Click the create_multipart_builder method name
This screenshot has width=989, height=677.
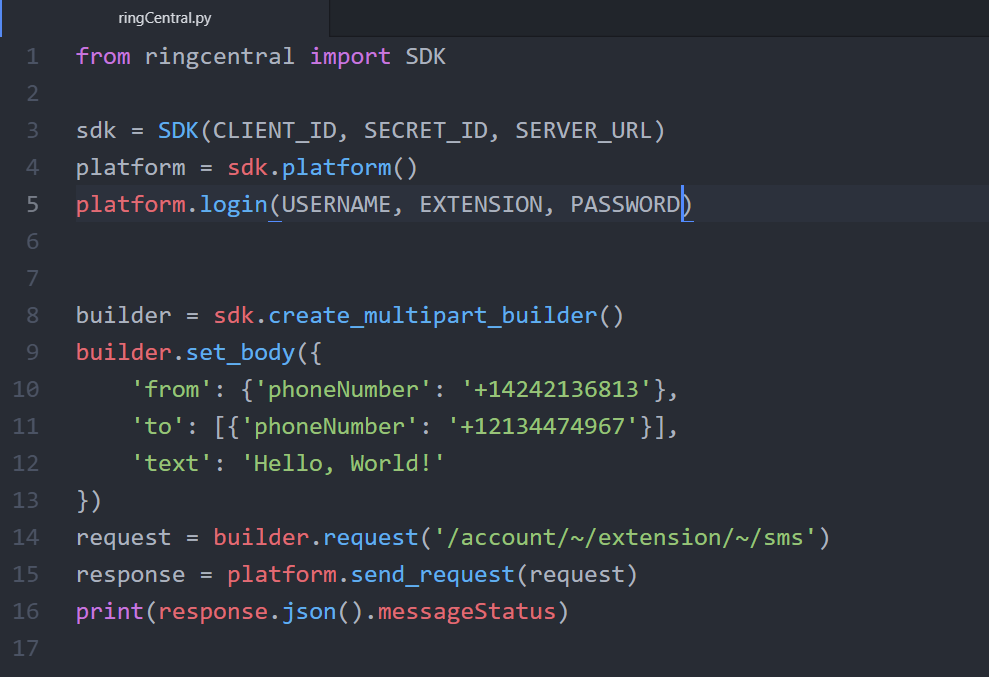point(432,316)
